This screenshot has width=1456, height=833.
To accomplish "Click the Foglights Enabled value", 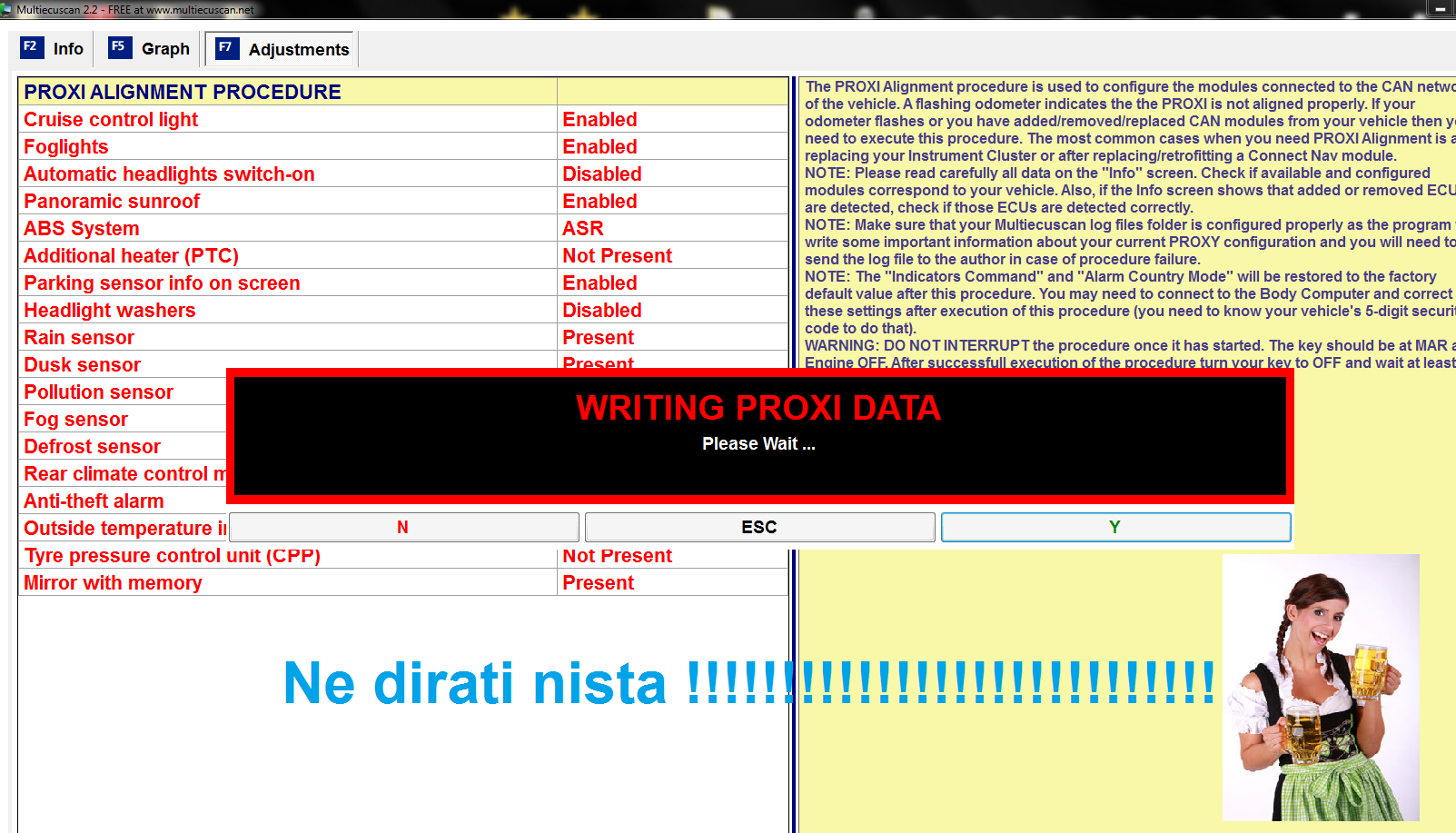I will pyautogui.click(x=599, y=147).
